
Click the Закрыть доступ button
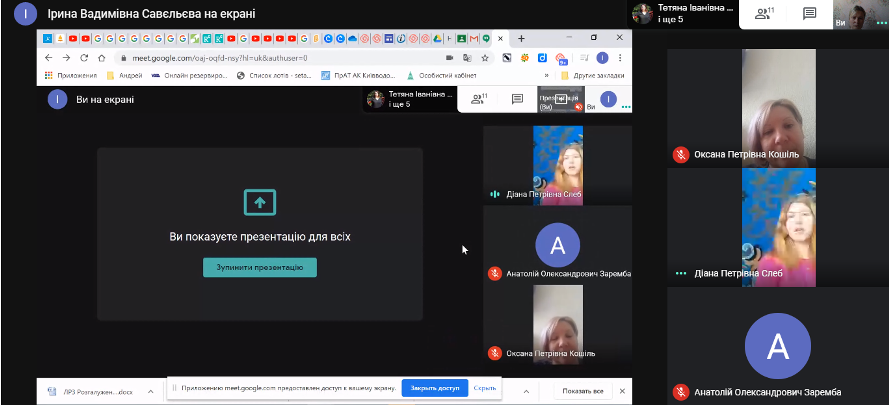(x=435, y=389)
